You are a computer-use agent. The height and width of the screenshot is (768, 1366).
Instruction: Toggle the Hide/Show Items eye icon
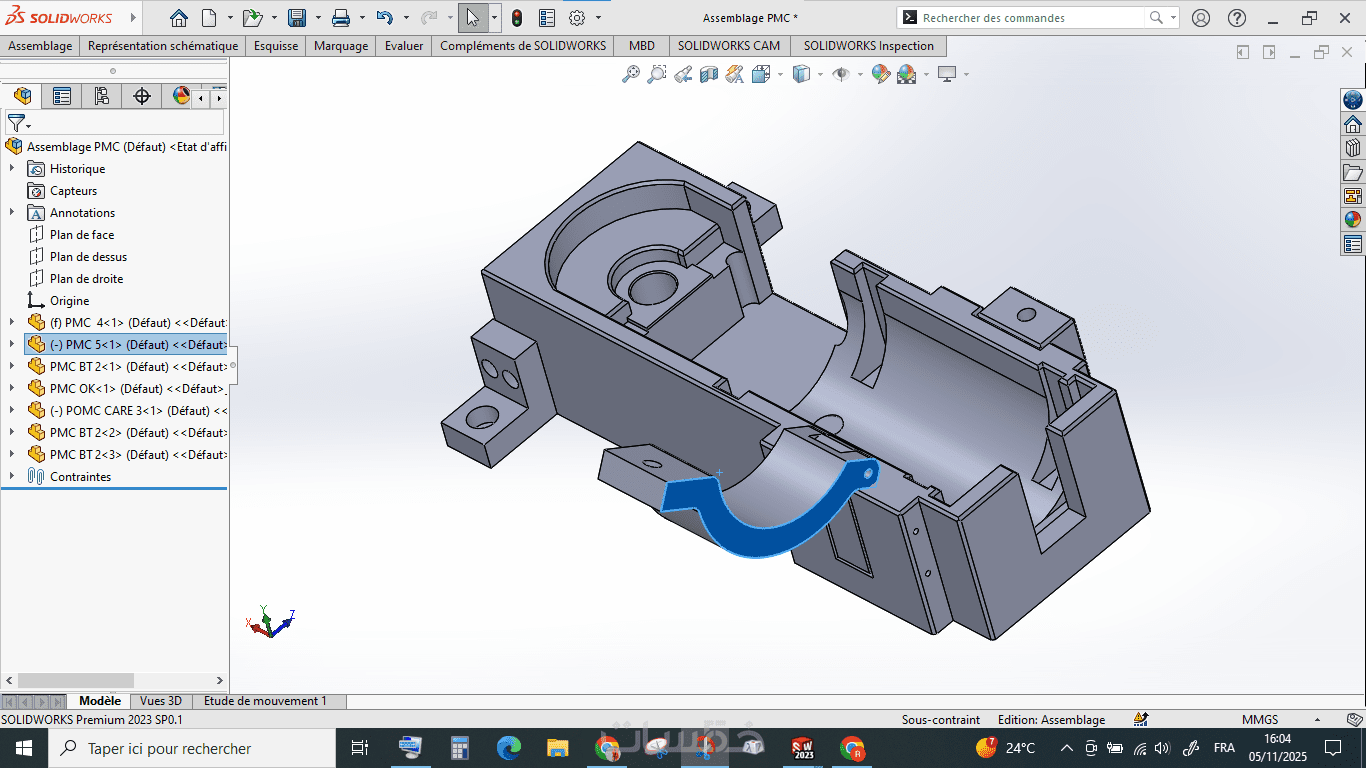pyautogui.click(x=841, y=74)
